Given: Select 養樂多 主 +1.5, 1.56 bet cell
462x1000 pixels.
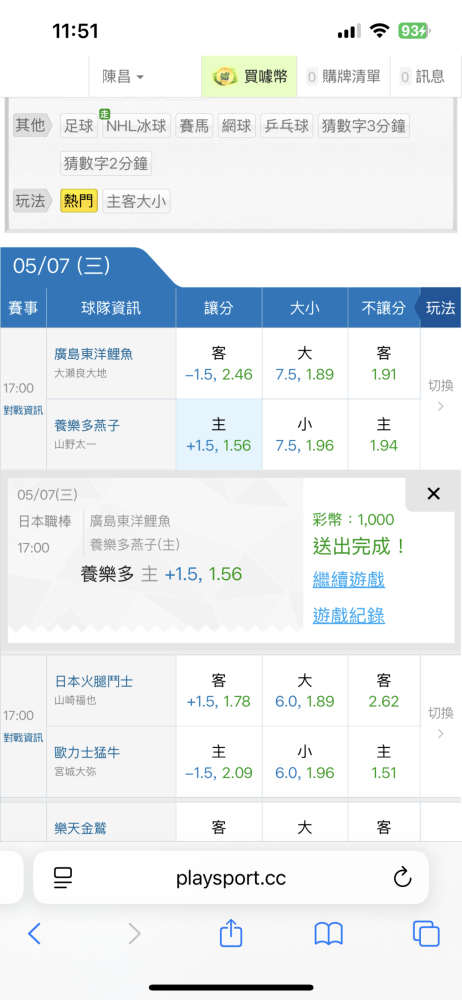Looking at the screenshot, I should click(219, 435).
